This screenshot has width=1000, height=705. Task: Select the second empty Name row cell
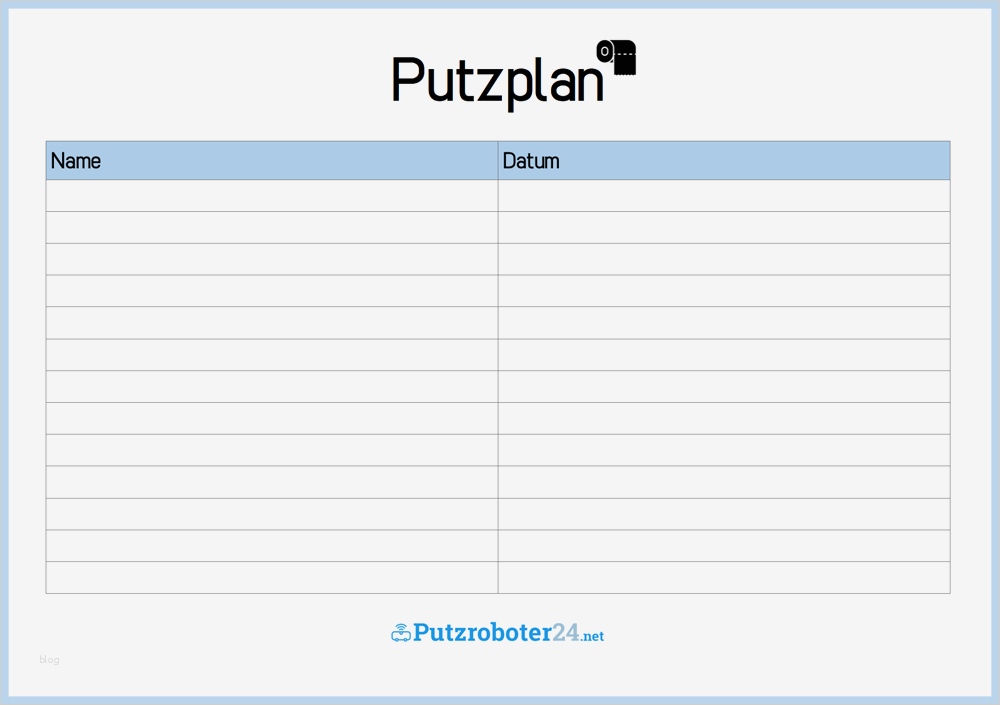(x=272, y=228)
